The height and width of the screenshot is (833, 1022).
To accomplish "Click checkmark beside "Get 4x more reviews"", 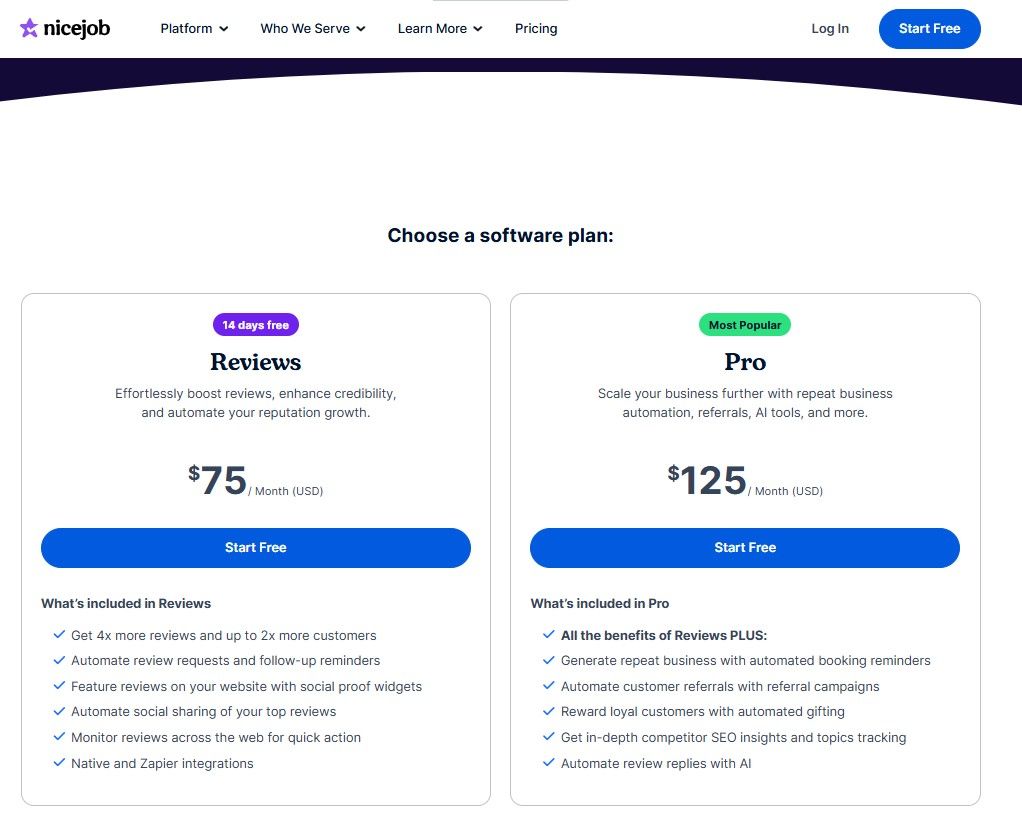I will pyautogui.click(x=58, y=635).
